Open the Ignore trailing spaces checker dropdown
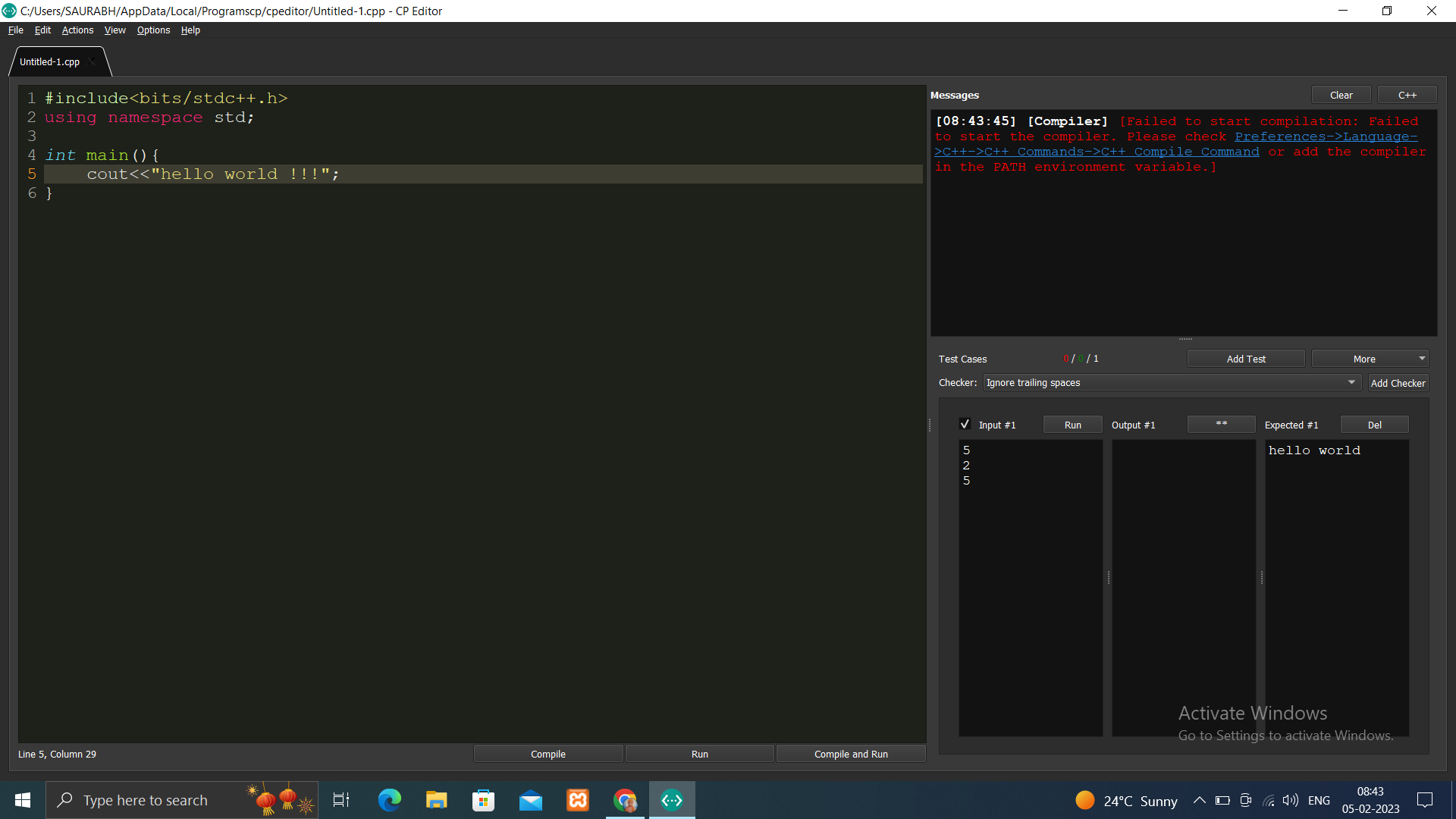This screenshot has height=819, width=1456. (1172, 382)
